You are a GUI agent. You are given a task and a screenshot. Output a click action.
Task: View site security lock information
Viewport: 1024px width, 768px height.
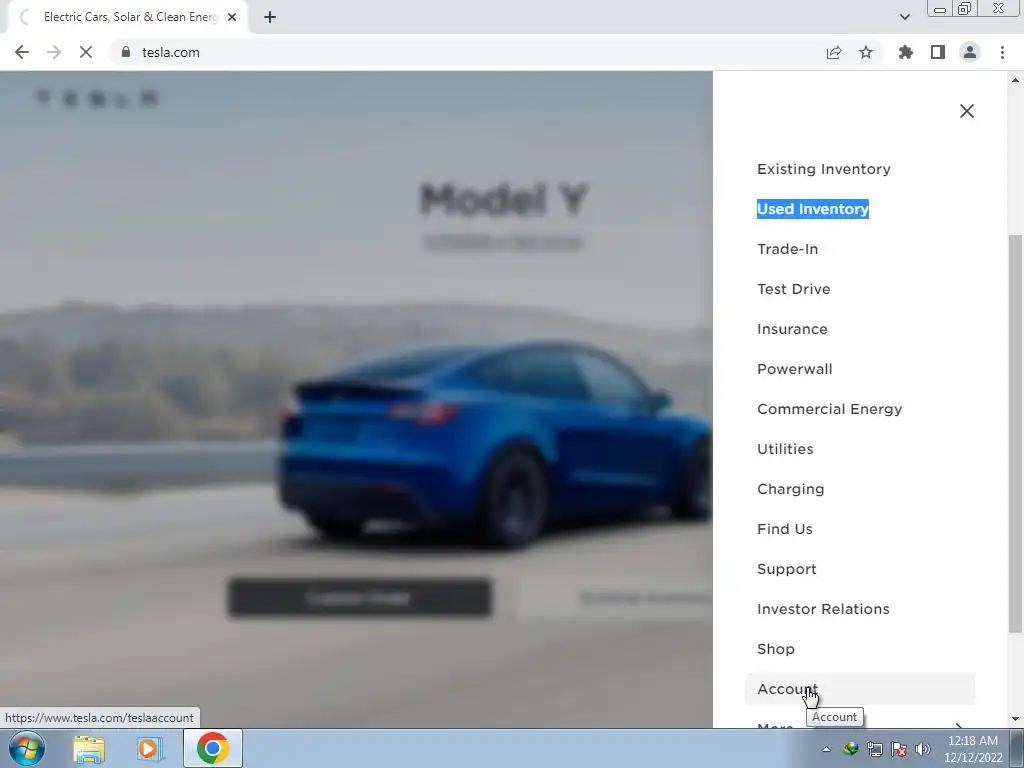click(x=126, y=52)
